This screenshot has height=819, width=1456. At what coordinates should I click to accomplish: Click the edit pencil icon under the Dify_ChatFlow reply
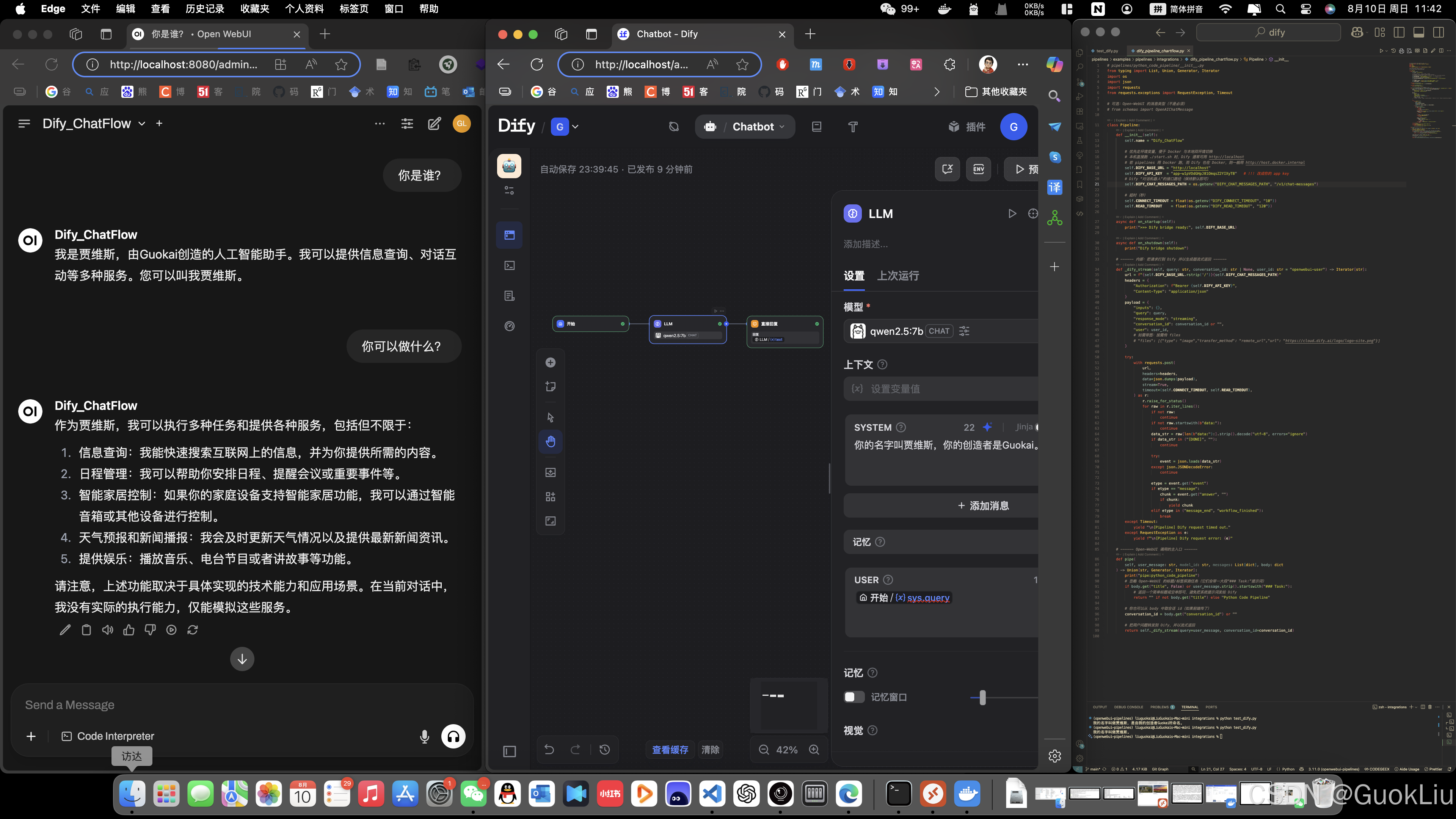[65, 630]
